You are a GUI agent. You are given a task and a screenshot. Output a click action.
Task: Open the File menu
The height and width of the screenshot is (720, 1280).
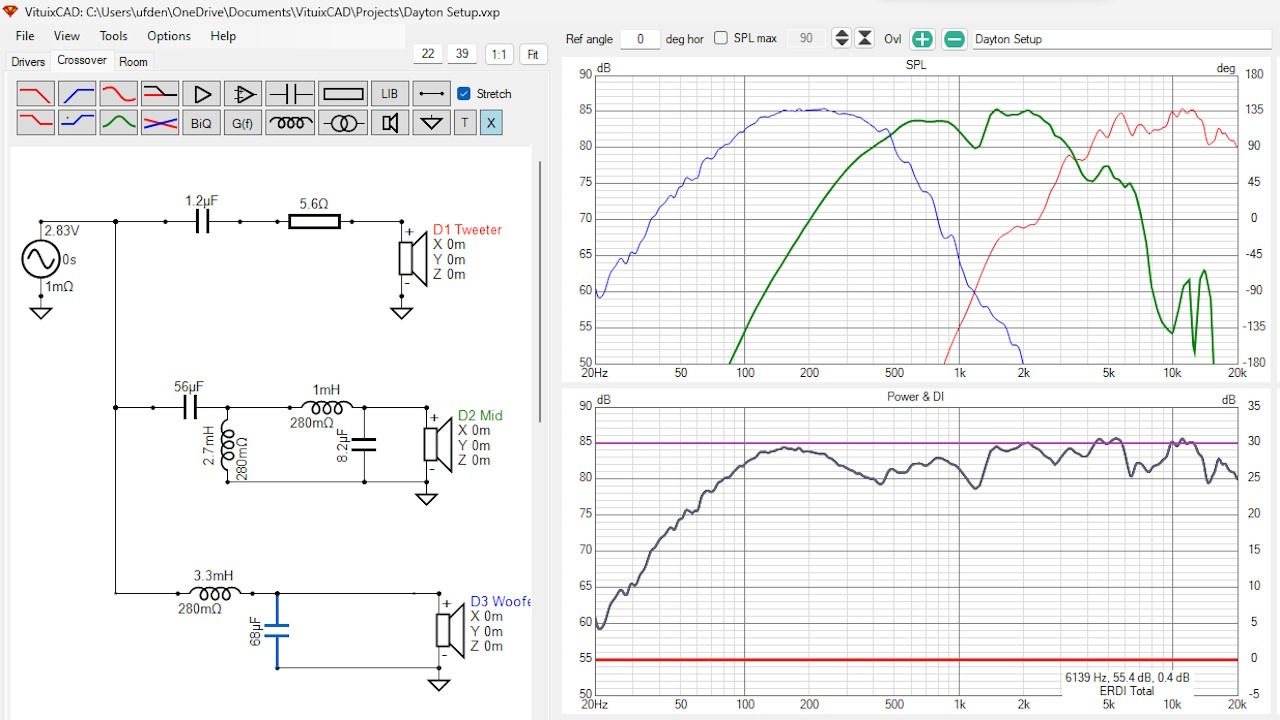tap(25, 36)
